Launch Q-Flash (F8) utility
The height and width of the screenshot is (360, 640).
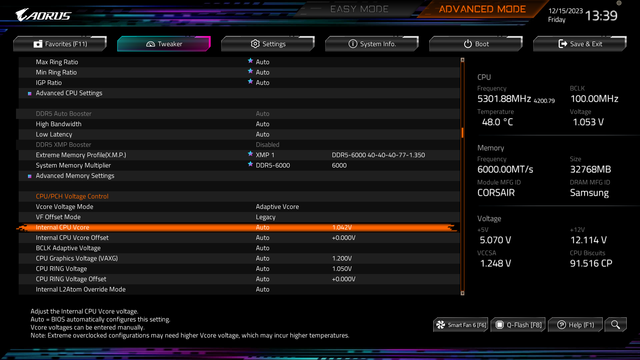(x=518, y=325)
